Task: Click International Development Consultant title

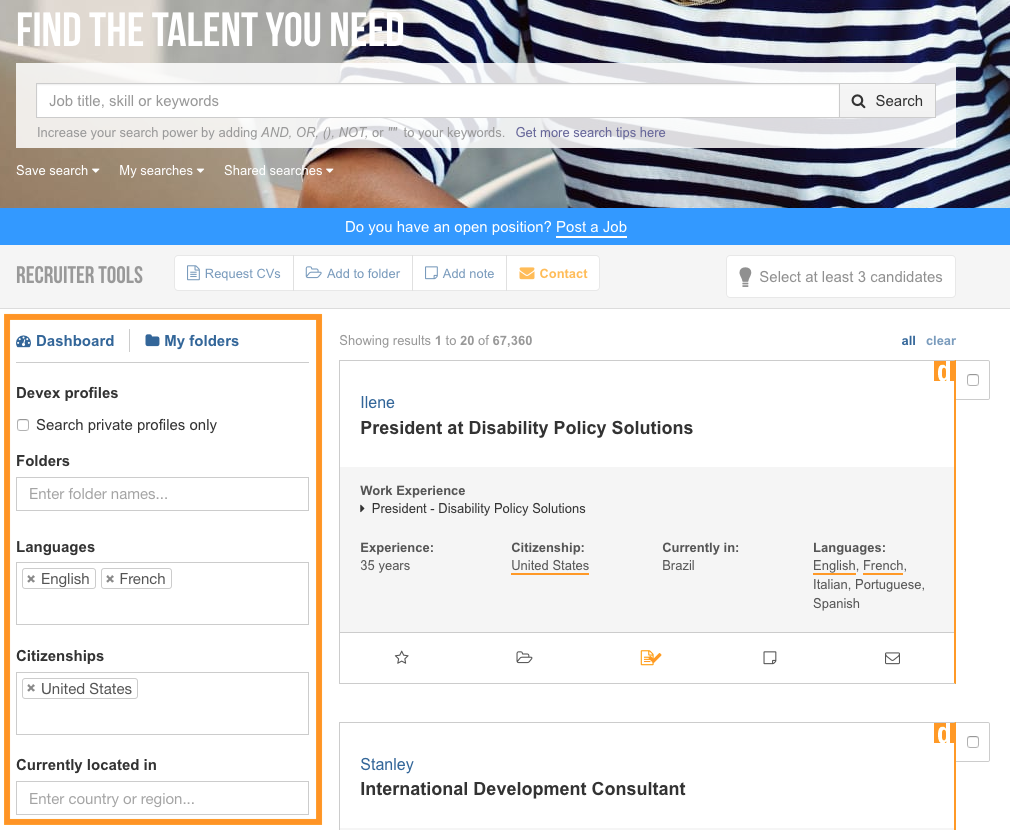Action: point(522,789)
